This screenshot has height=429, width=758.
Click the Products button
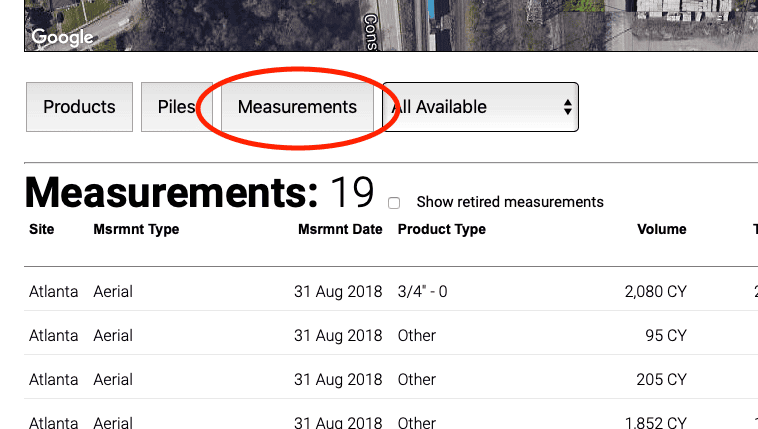click(x=79, y=107)
